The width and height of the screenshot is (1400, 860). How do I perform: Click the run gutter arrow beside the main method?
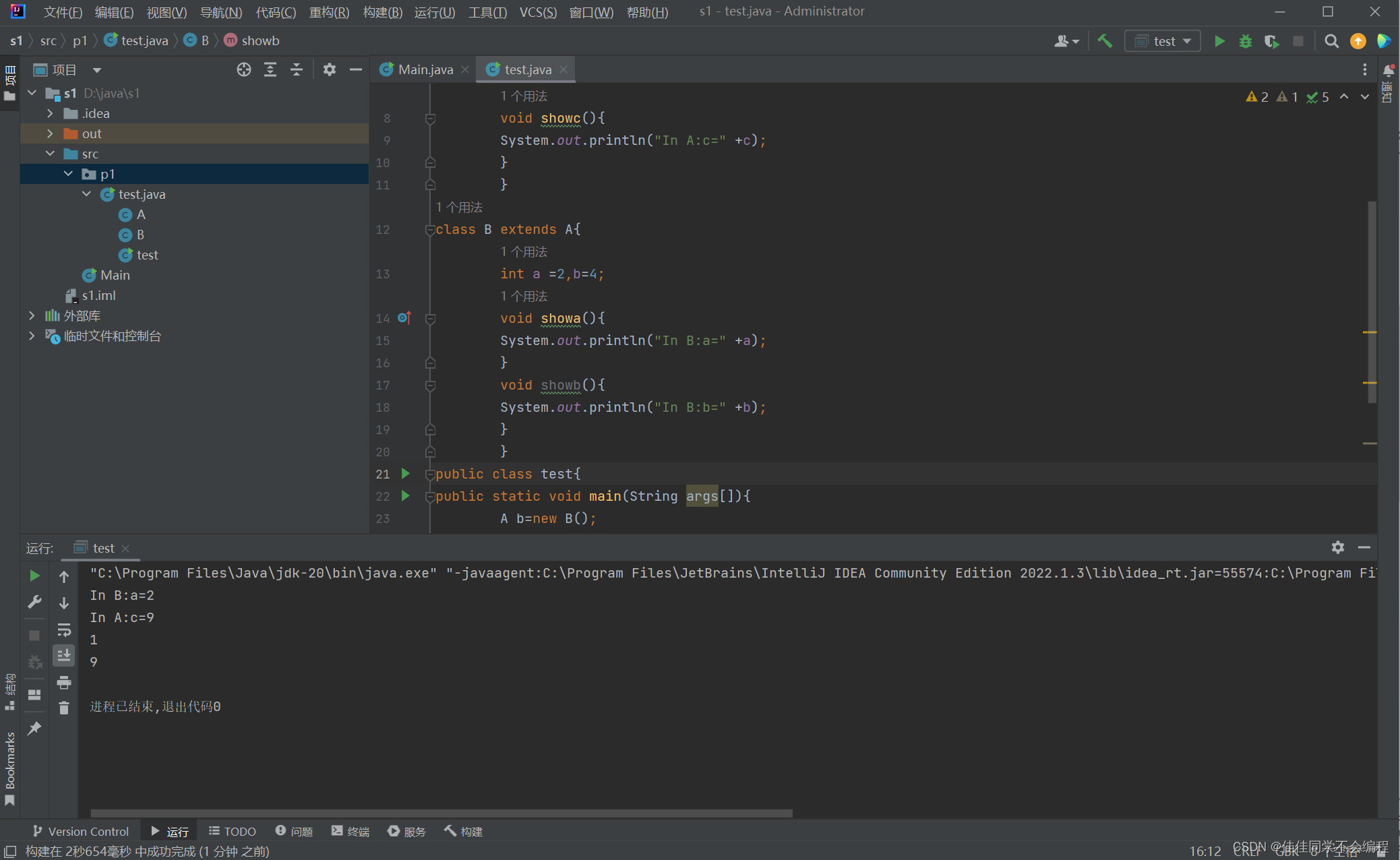pyautogui.click(x=406, y=496)
